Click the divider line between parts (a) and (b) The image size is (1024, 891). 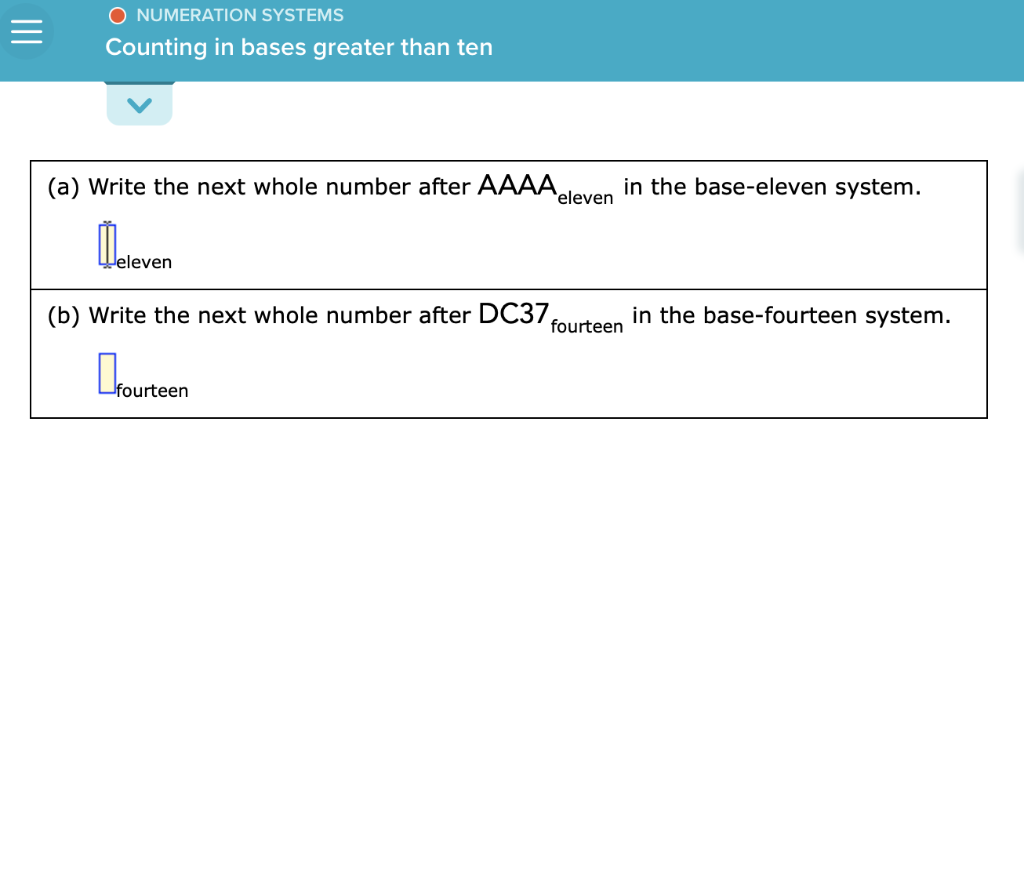coord(510,289)
